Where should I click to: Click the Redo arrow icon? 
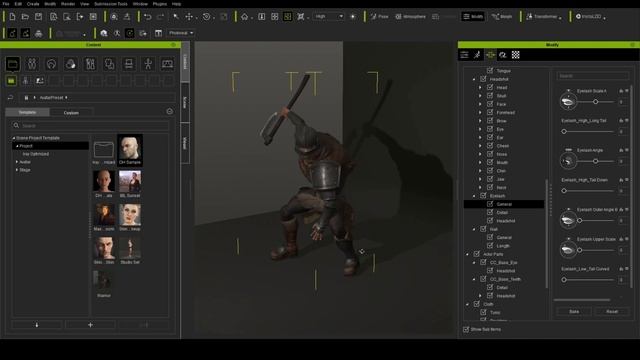pos(161,17)
